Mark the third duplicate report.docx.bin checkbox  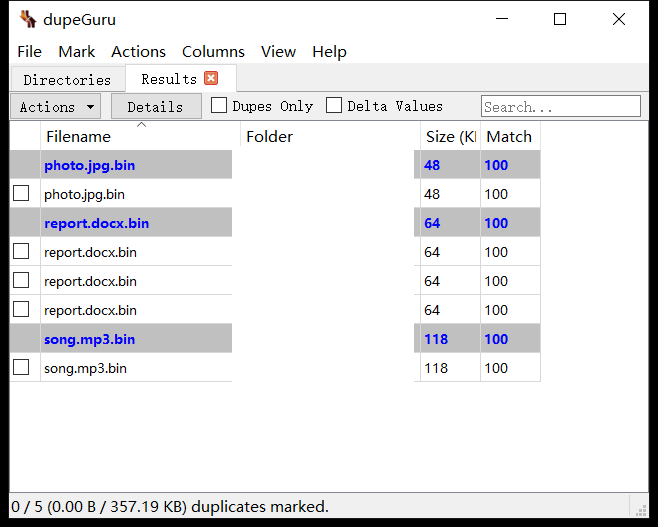(x=21, y=309)
